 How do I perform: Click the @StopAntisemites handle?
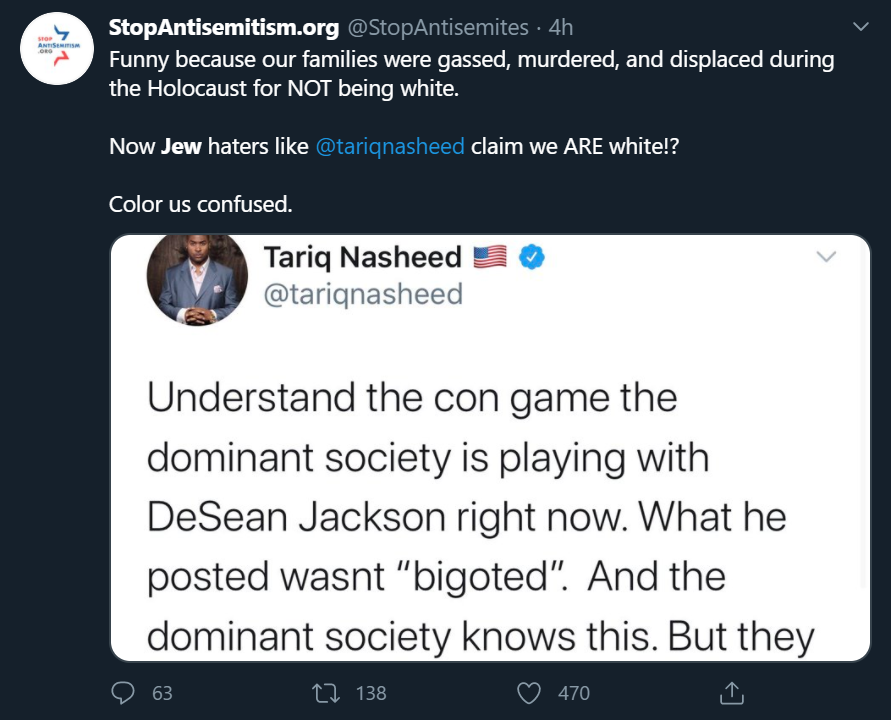437,27
